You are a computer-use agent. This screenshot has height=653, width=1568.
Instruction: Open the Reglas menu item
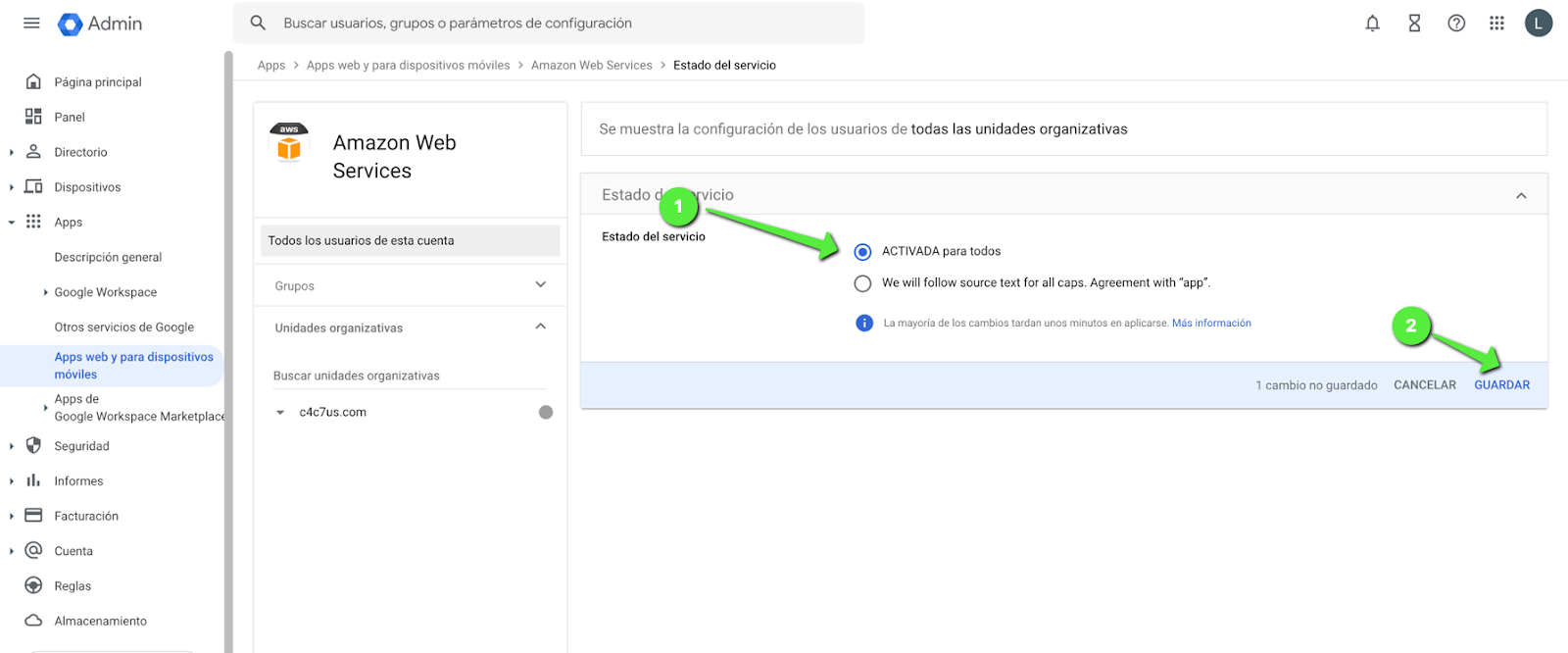tap(73, 585)
